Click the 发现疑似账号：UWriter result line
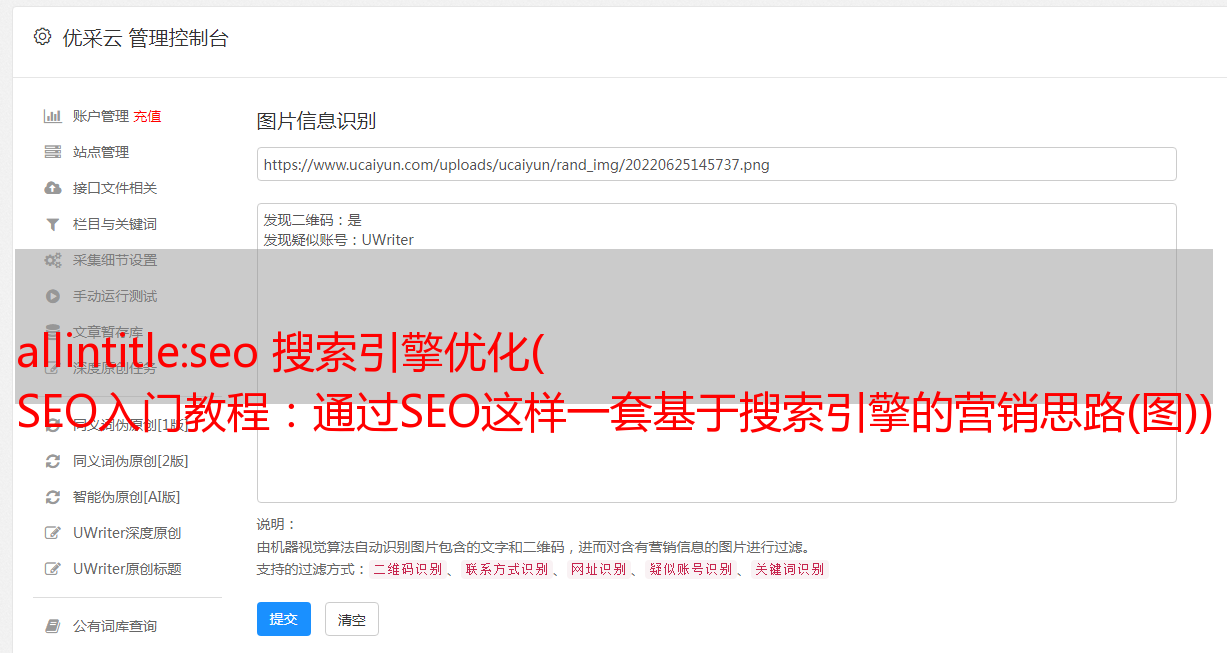Image resolution: width=1227 pixels, height=653 pixels. [339, 240]
